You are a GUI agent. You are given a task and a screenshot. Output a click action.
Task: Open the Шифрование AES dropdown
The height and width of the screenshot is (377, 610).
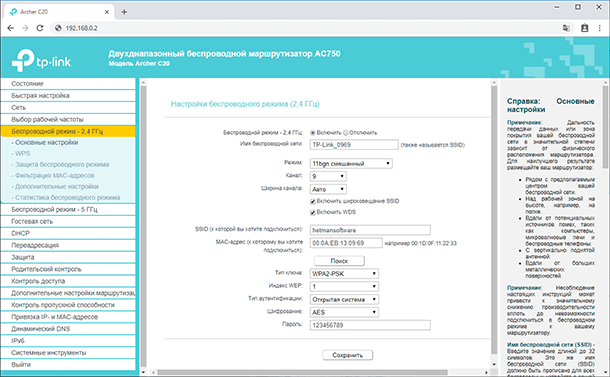[x=344, y=312]
